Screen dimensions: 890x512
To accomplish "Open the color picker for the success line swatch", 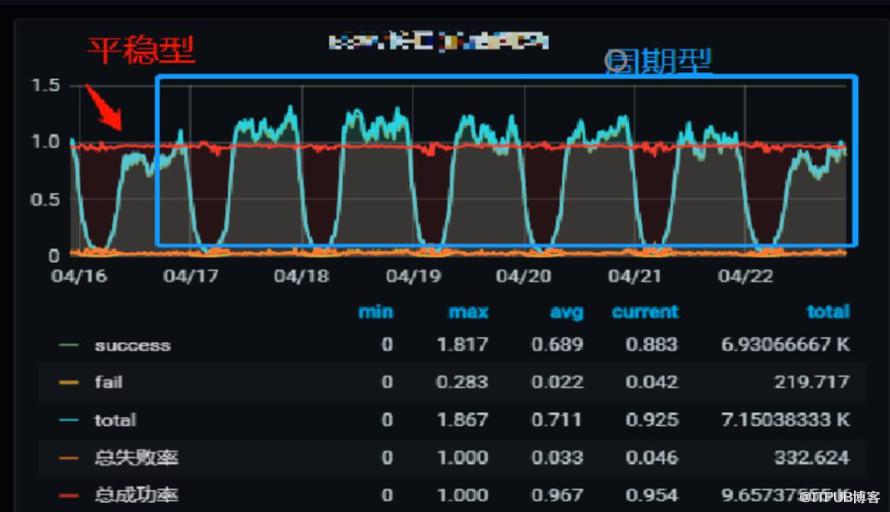I will pos(69,345).
